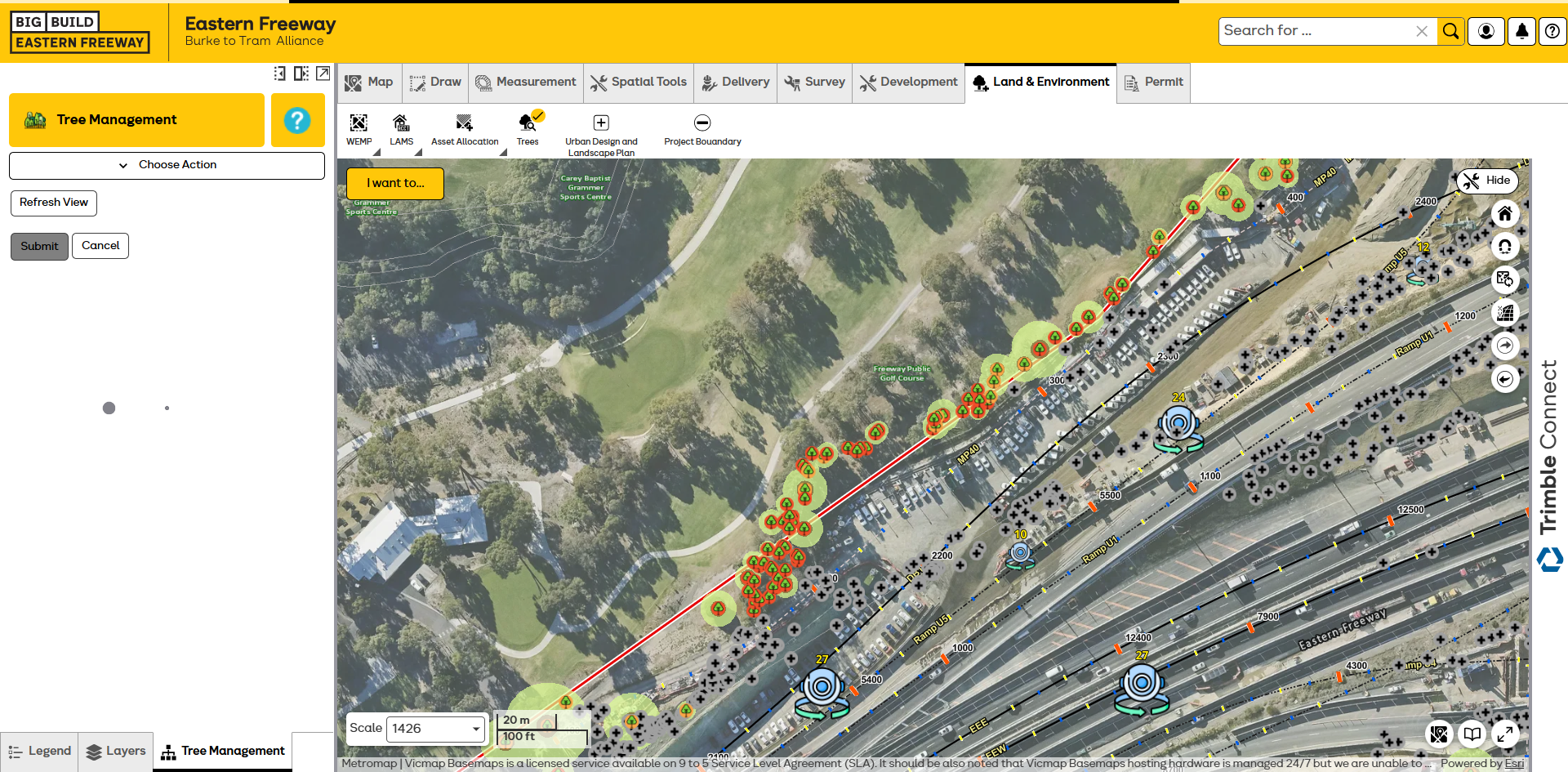Click the Refresh View button
The height and width of the screenshot is (772, 1568).
pos(54,203)
